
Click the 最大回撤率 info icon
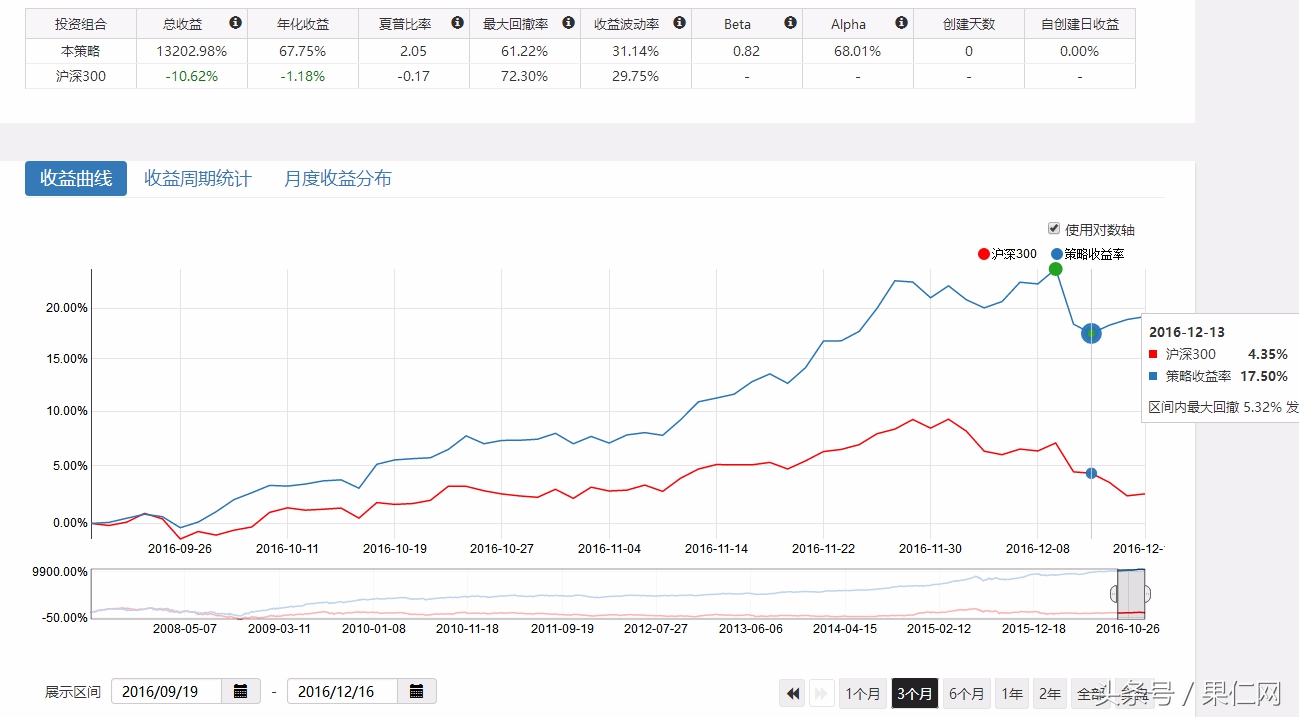point(567,22)
